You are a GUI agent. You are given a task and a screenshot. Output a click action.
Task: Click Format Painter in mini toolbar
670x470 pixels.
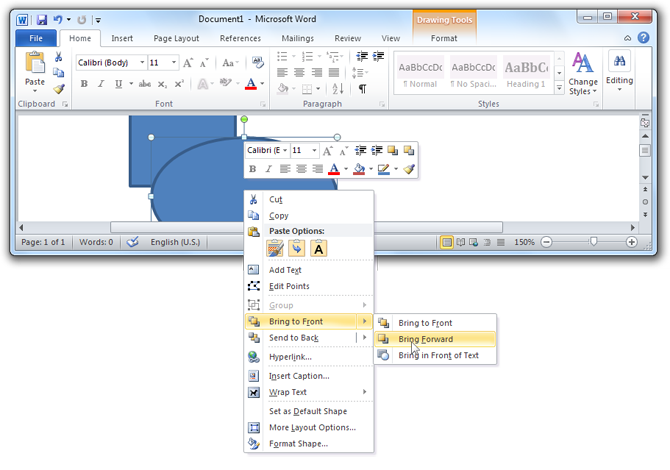tap(409, 169)
